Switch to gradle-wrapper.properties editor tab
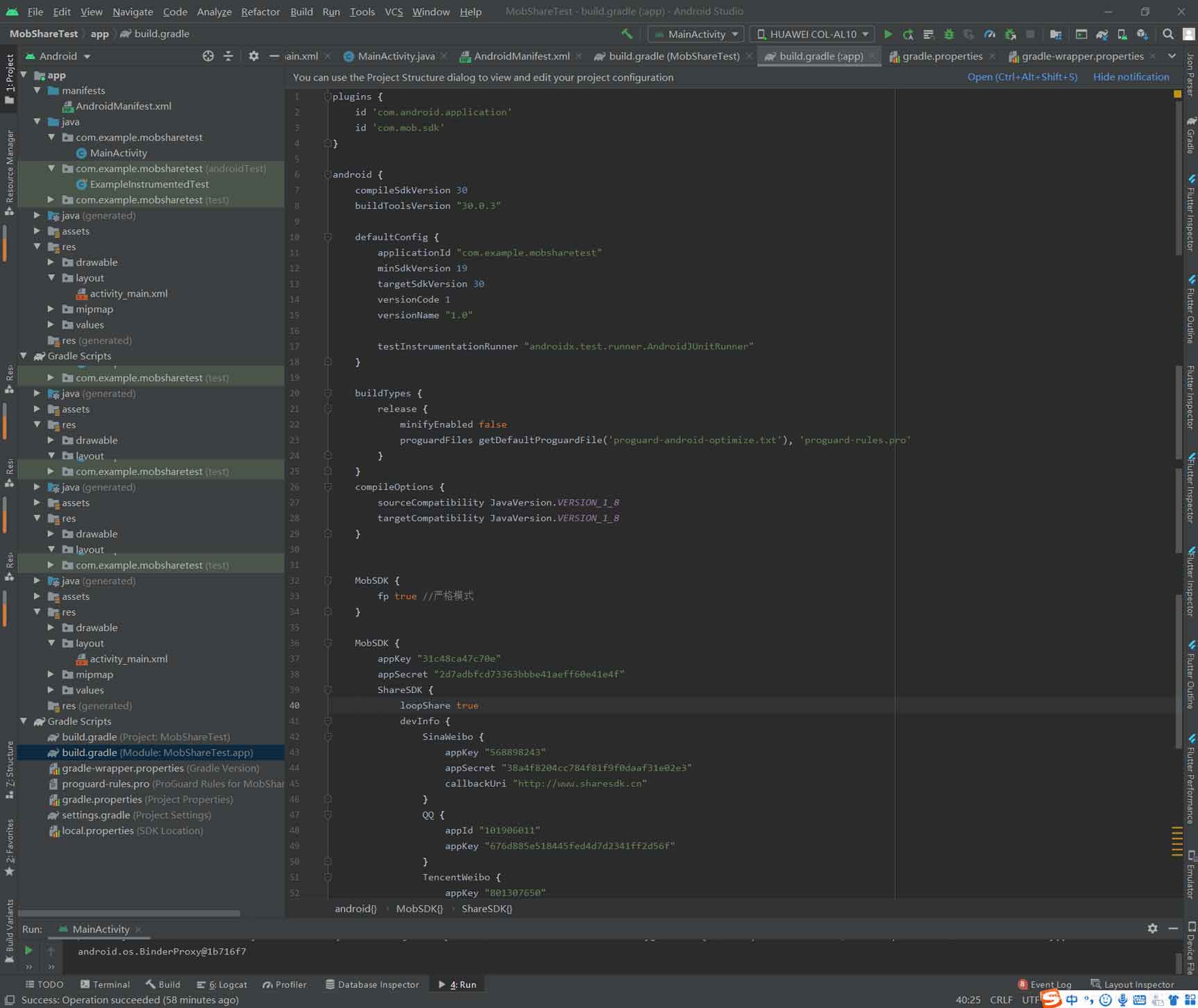The width and height of the screenshot is (1198, 1008). (x=1082, y=56)
